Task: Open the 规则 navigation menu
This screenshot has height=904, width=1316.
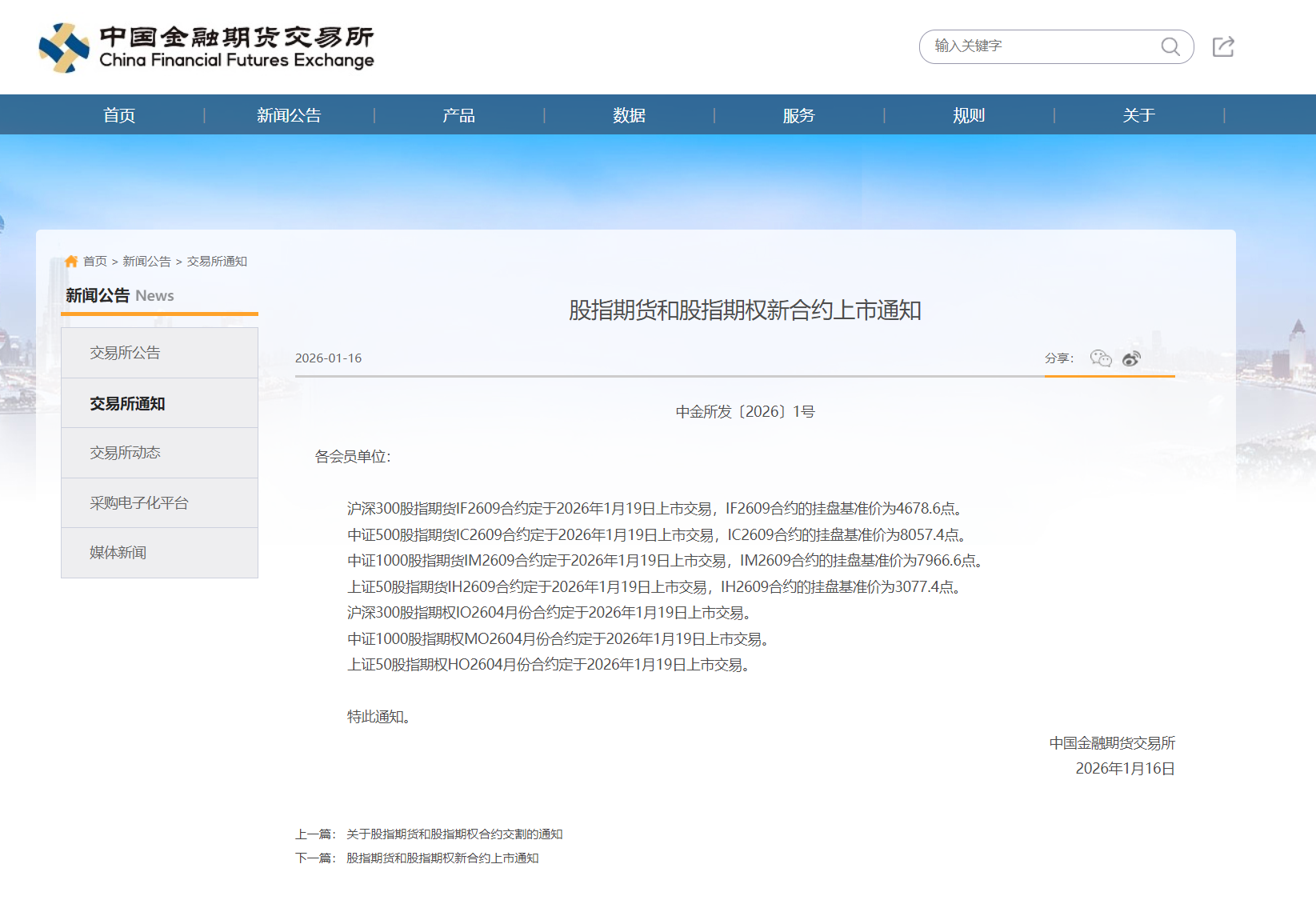Action: 968,114
